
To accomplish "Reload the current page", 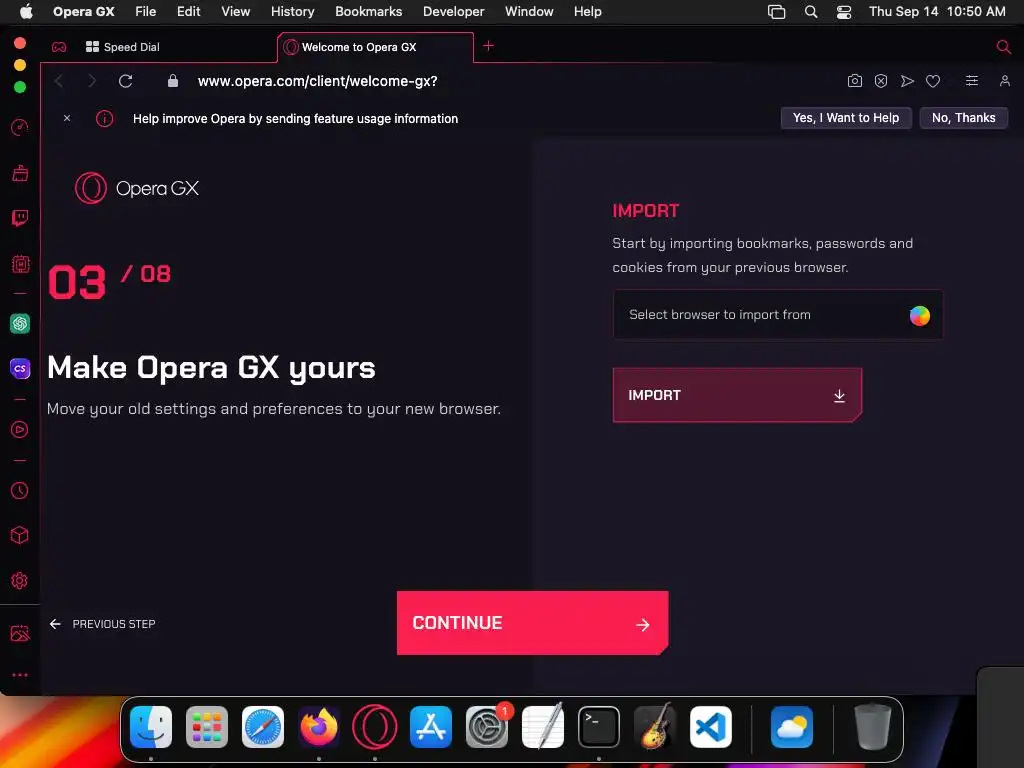I will tap(125, 81).
